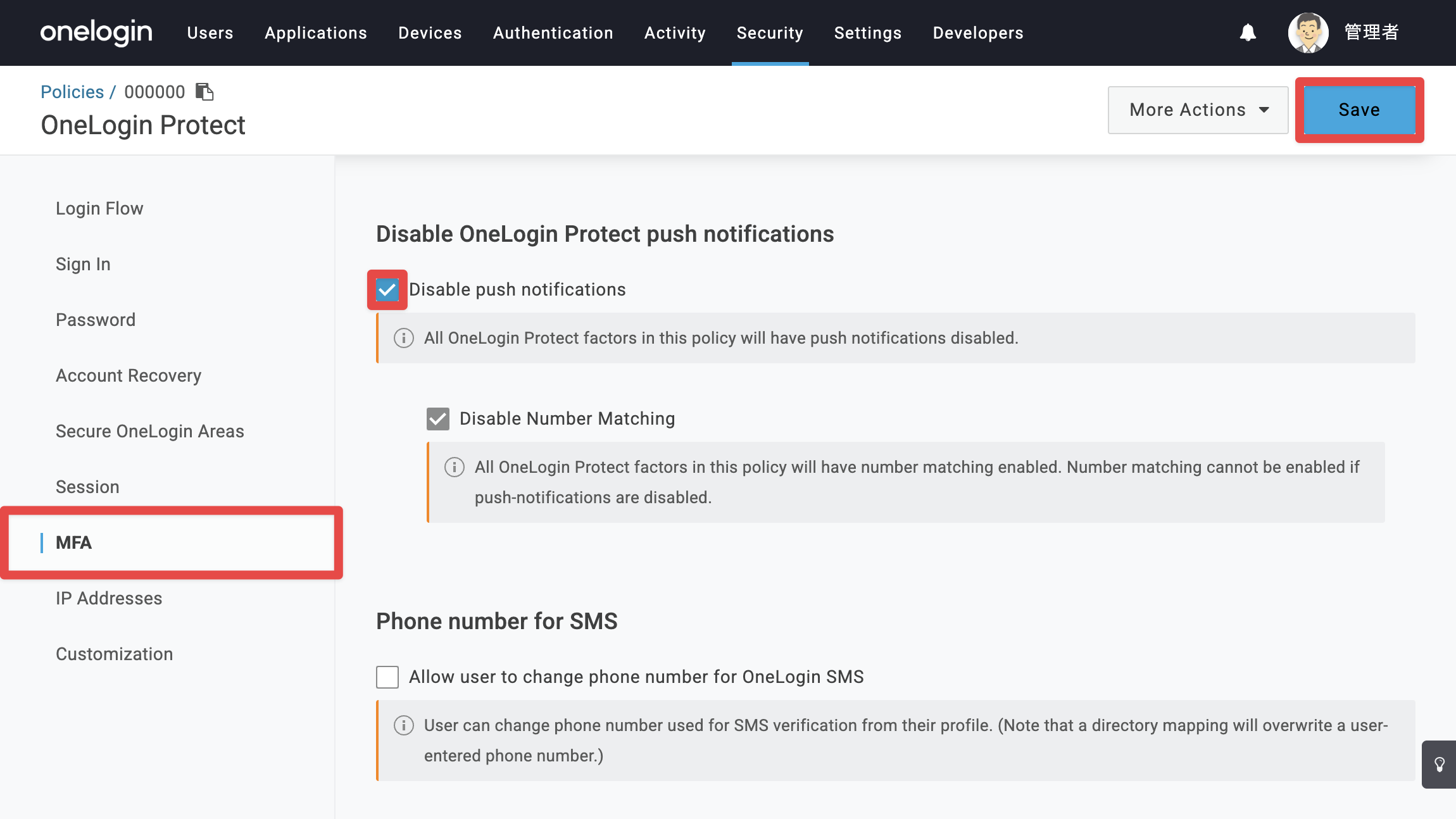The width and height of the screenshot is (1456, 819).
Task: Enable Allow user to change phone number
Action: coord(387,677)
